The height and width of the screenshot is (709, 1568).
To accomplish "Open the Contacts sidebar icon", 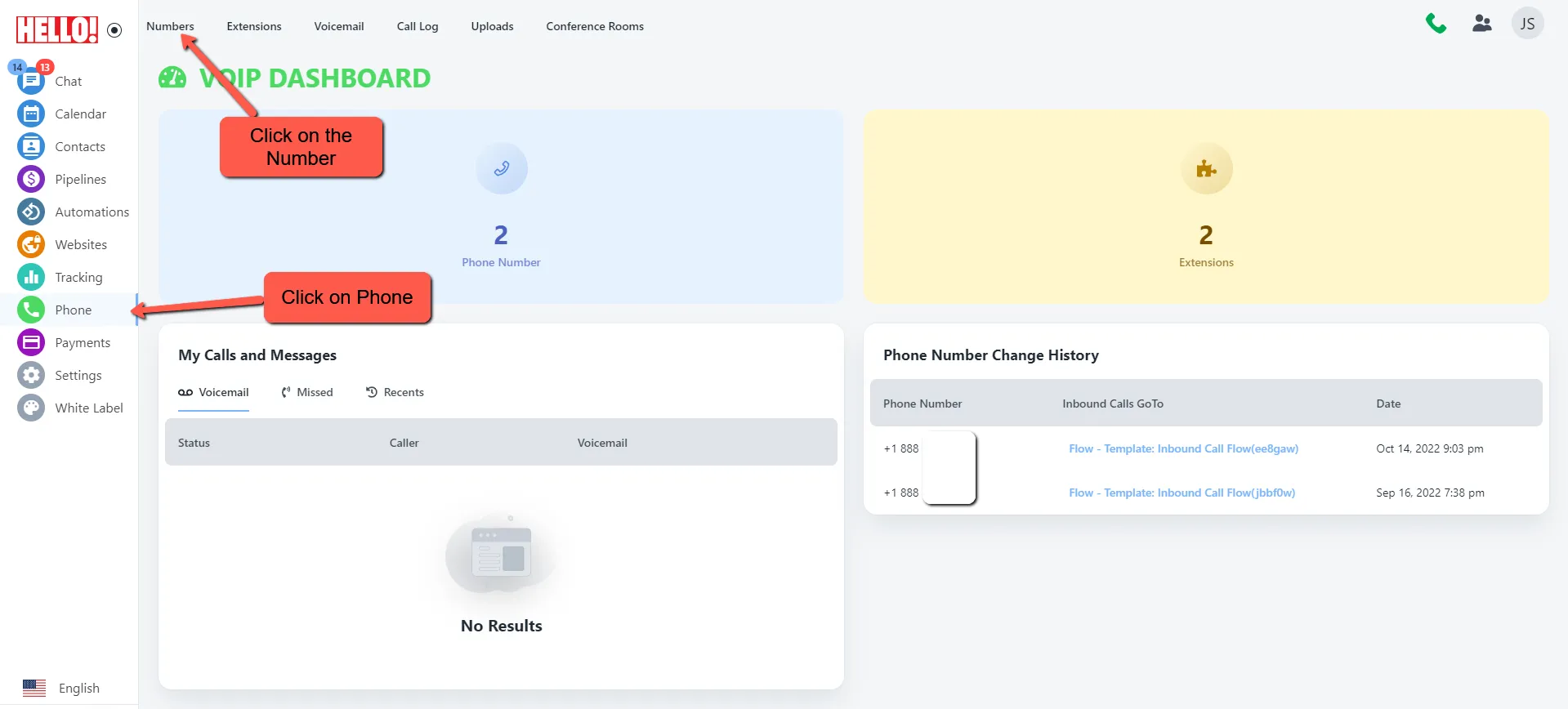I will pos(31,146).
